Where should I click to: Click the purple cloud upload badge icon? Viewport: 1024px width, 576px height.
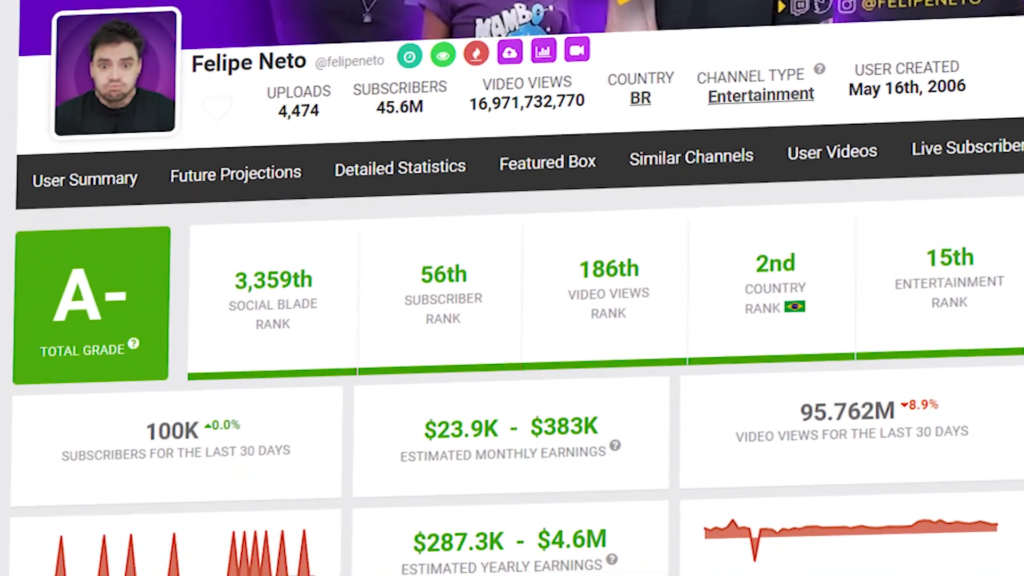(x=510, y=52)
